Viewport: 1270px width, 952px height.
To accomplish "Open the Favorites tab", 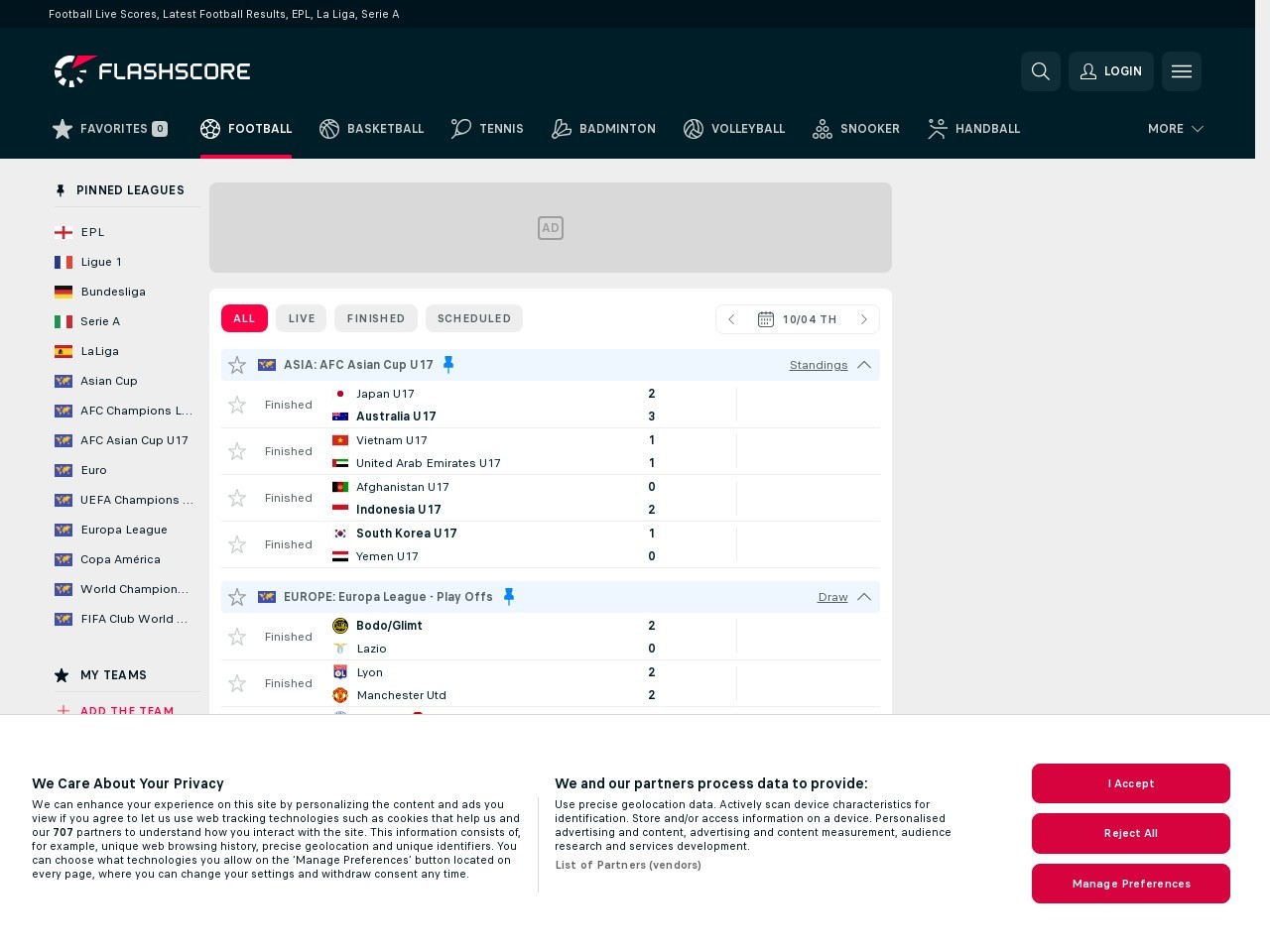I will [x=109, y=129].
